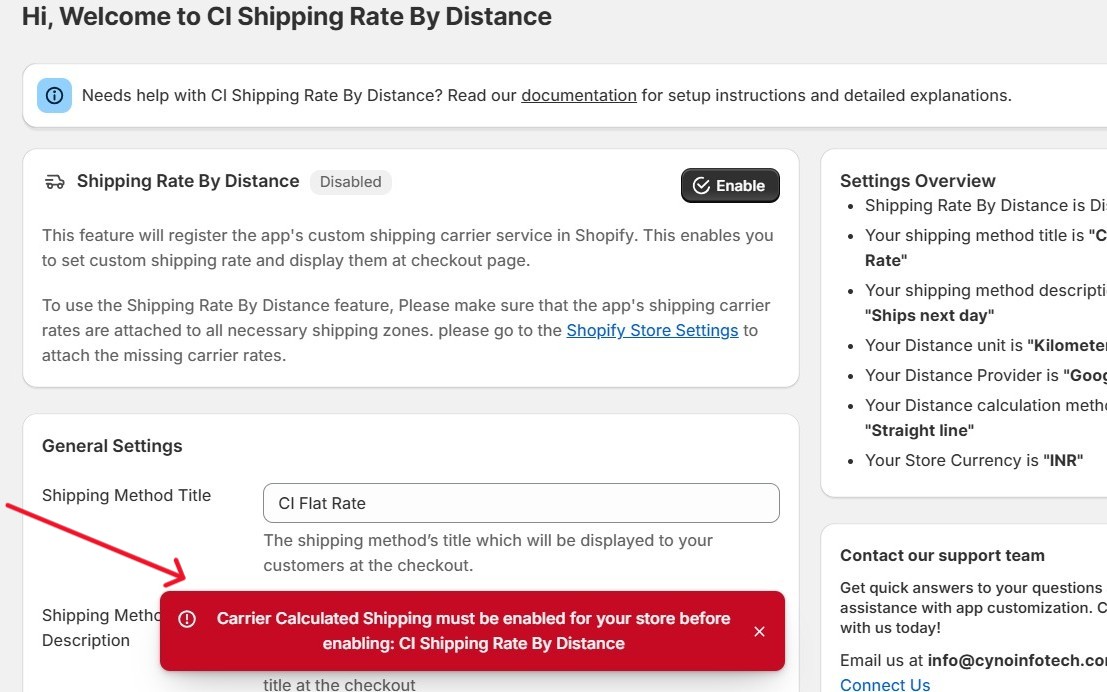Open the Shopify Store Settings link

click(652, 330)
